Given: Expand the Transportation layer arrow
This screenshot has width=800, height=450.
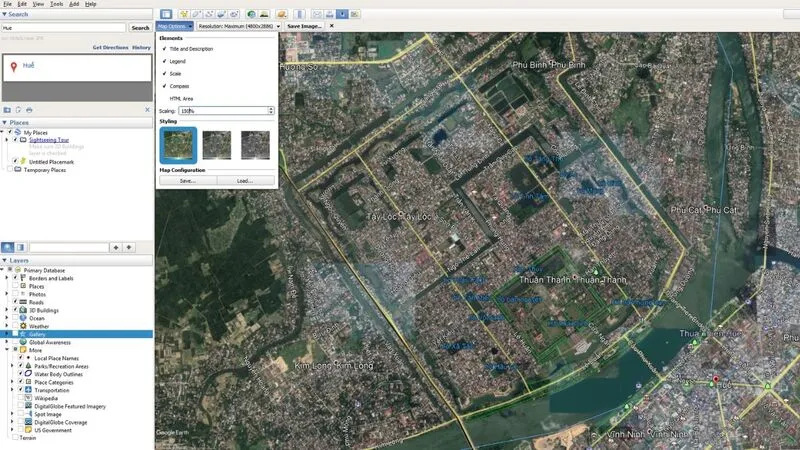Looking at the screenshot, I should 12,390.
